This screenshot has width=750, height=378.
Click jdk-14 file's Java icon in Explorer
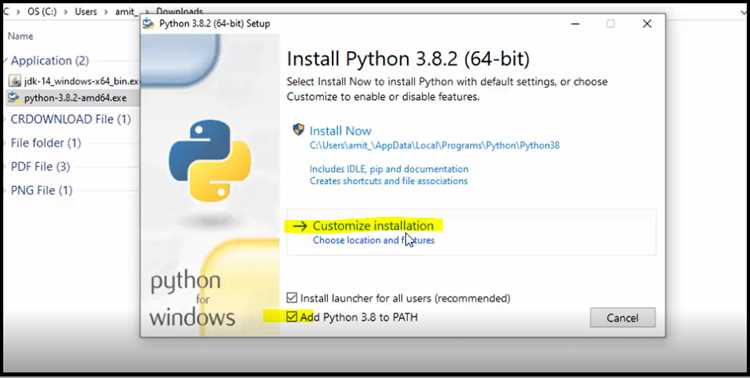[x=15, y=80]
